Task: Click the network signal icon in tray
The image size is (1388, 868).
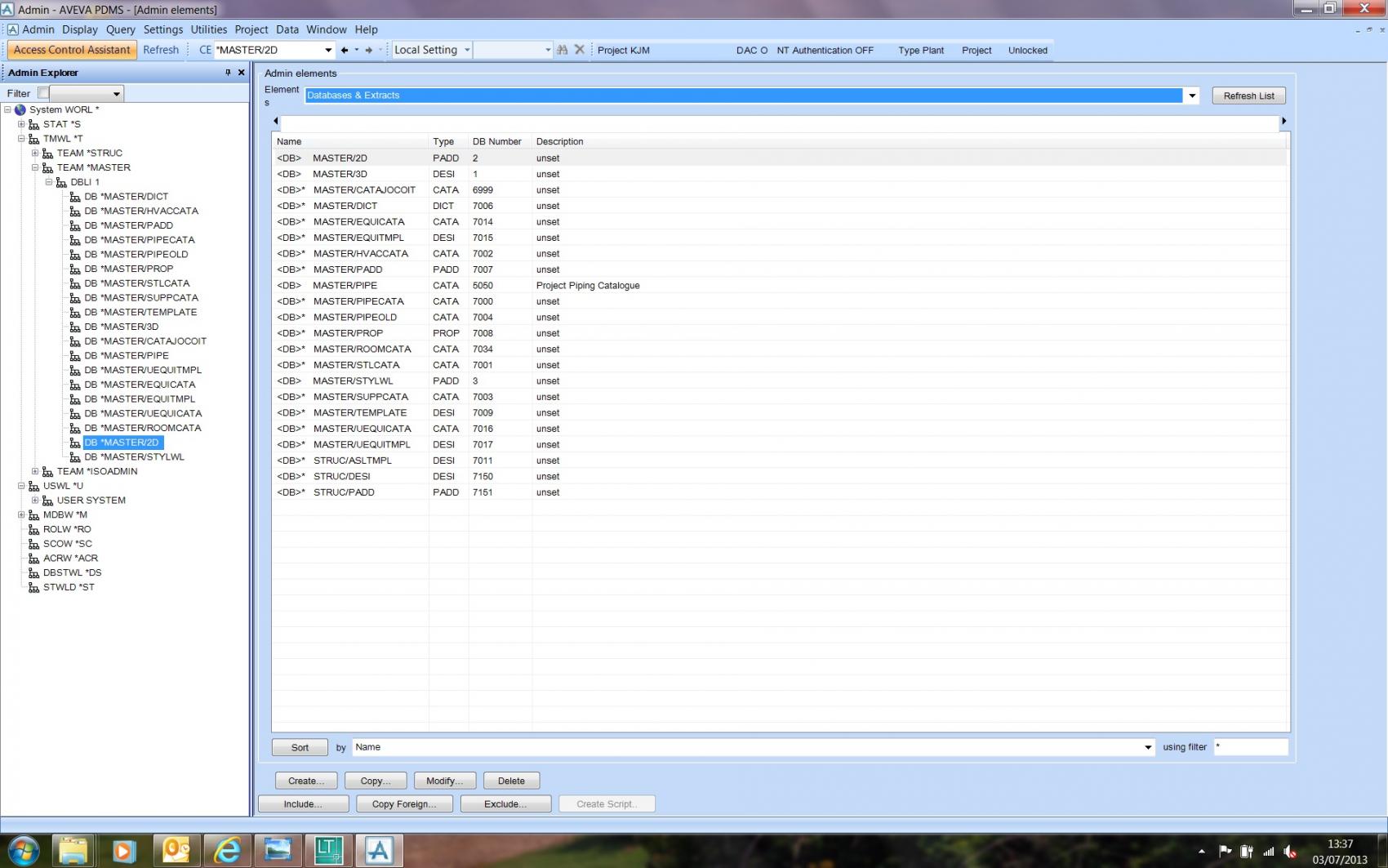Action: point(1269,852)
